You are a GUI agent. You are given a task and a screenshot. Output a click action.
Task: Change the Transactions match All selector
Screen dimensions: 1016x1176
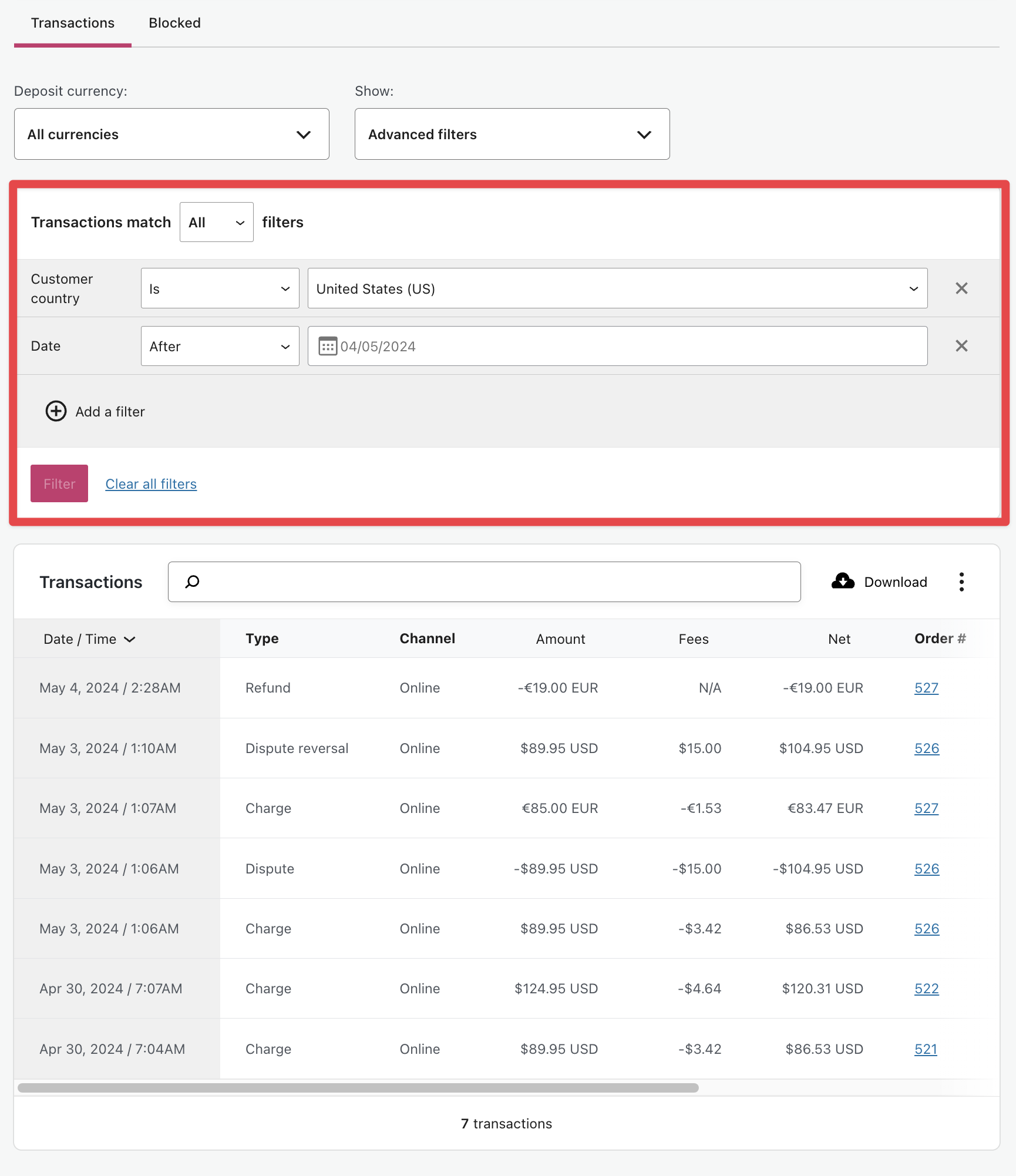216,222
